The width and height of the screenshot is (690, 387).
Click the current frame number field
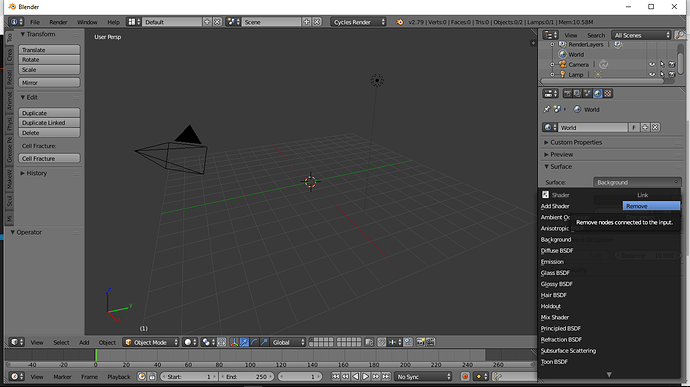(x=300, y=376)
